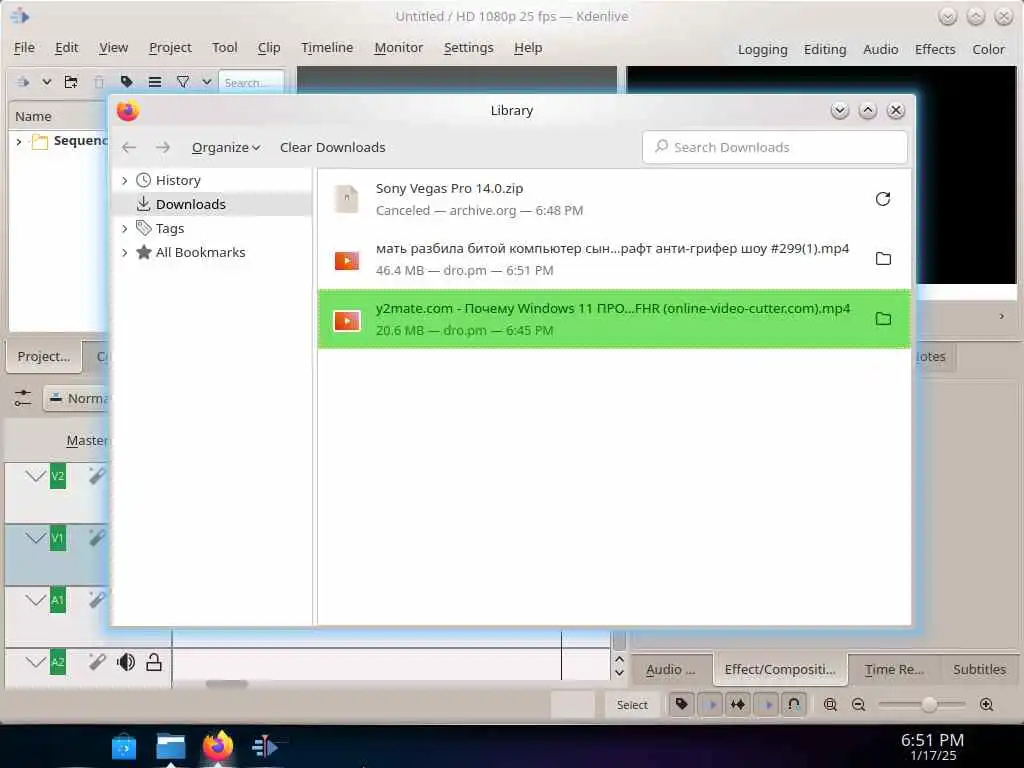
Task: Open the bin hamburger options menu
Action: (x=155, y=82)
